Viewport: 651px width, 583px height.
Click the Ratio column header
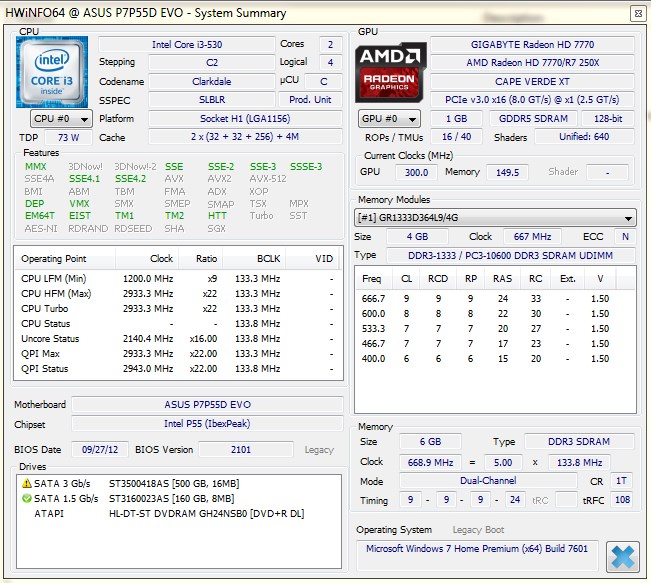tap(201, 258)
